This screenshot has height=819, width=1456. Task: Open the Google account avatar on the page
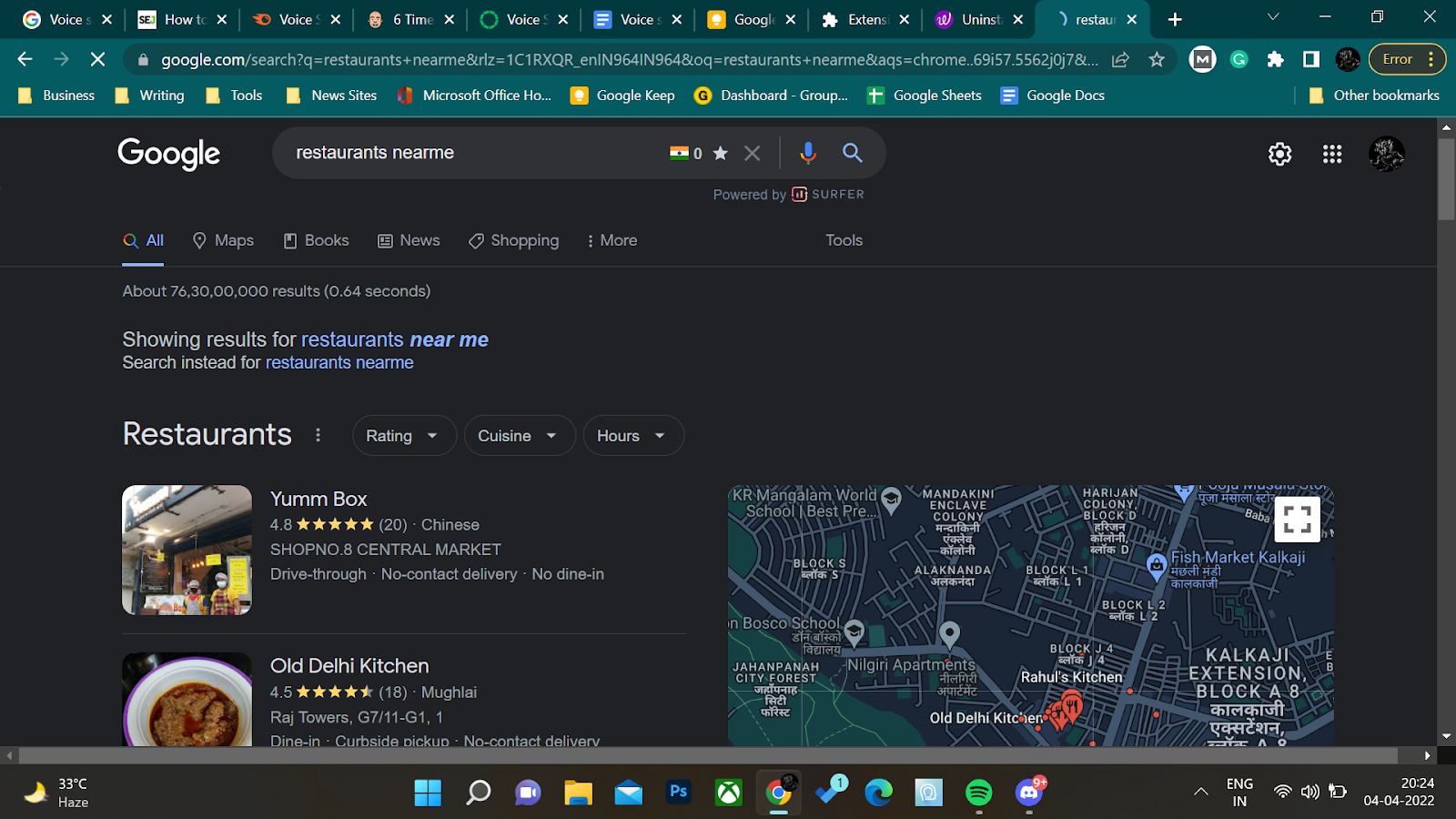pos(1387,154)
